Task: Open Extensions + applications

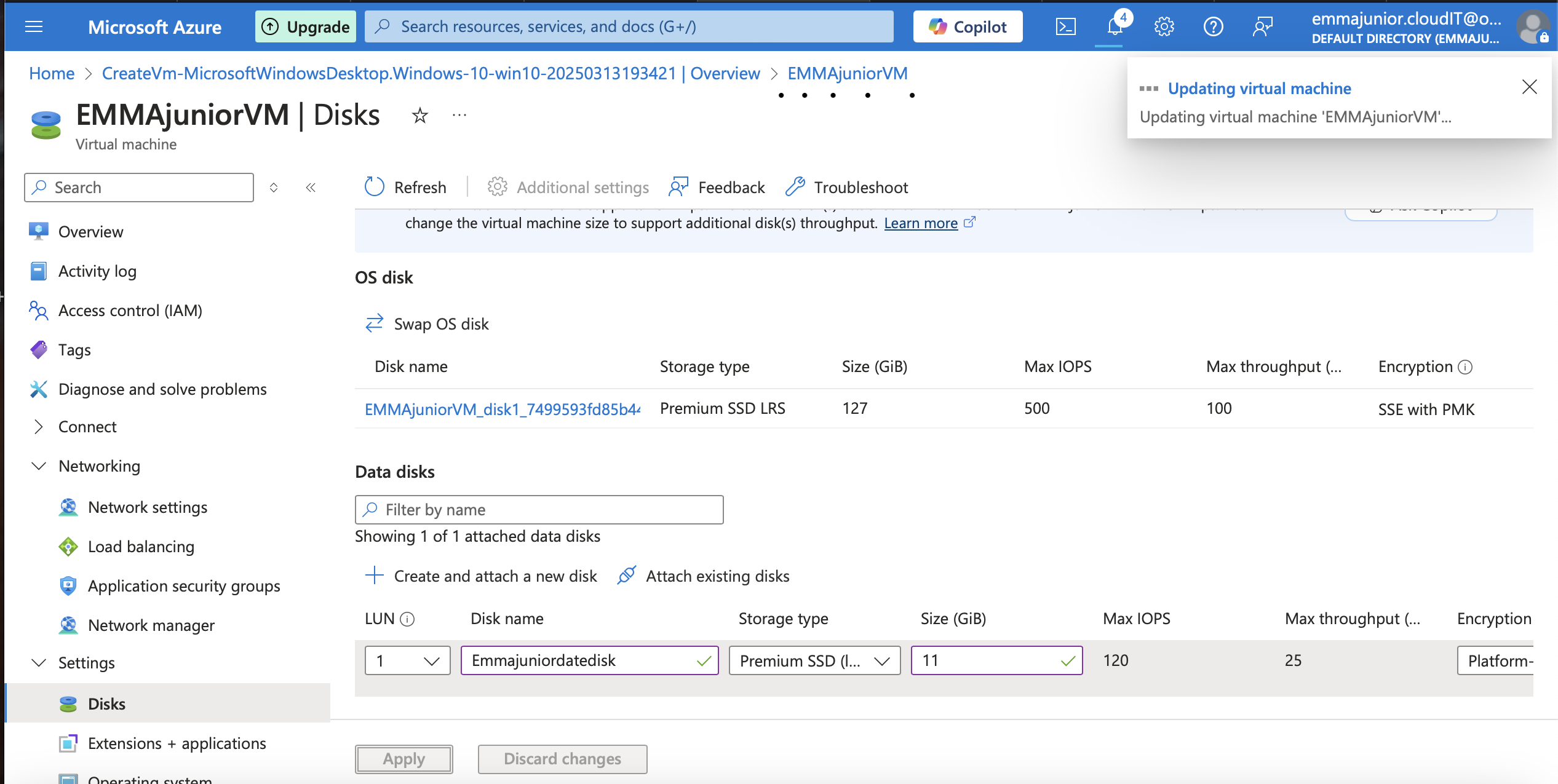Action: 177,743
